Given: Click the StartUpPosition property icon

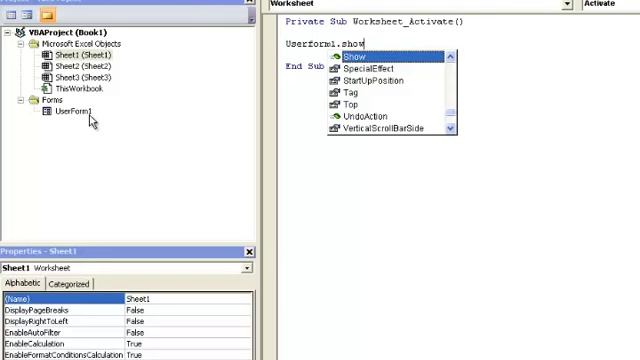Looking at the screenshot, I should 335,80.
